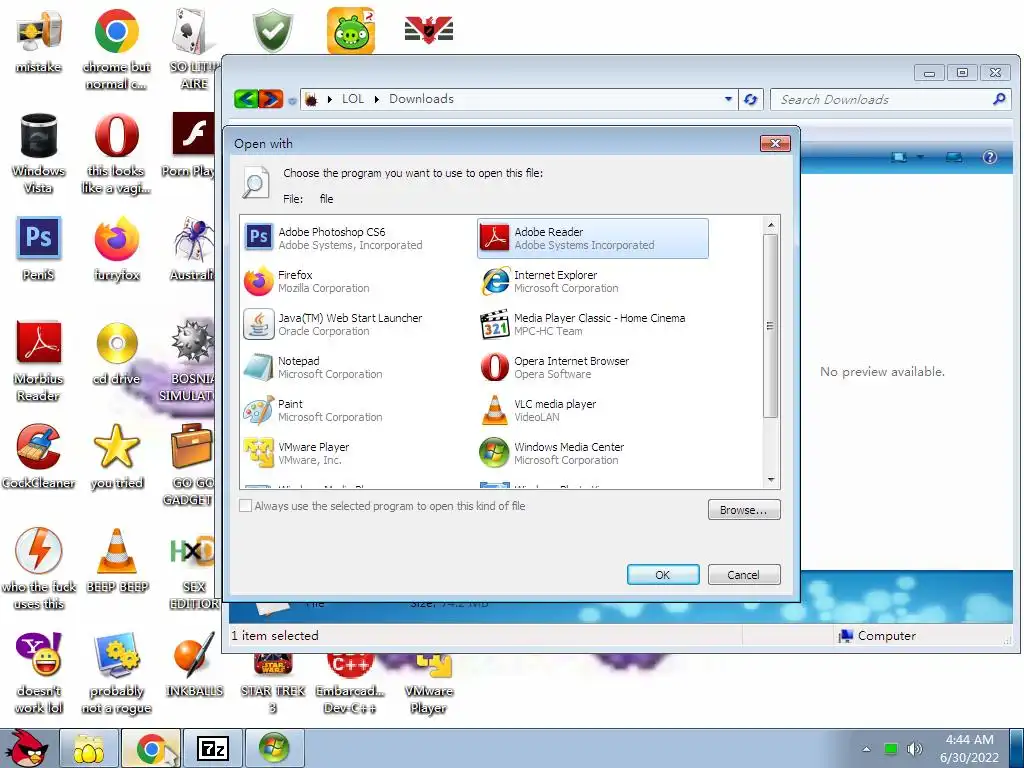The height and width of the screenshot is (768, 1024).
Task: Toggle the preview pane icon in Explorer
Action: (954, 157)
